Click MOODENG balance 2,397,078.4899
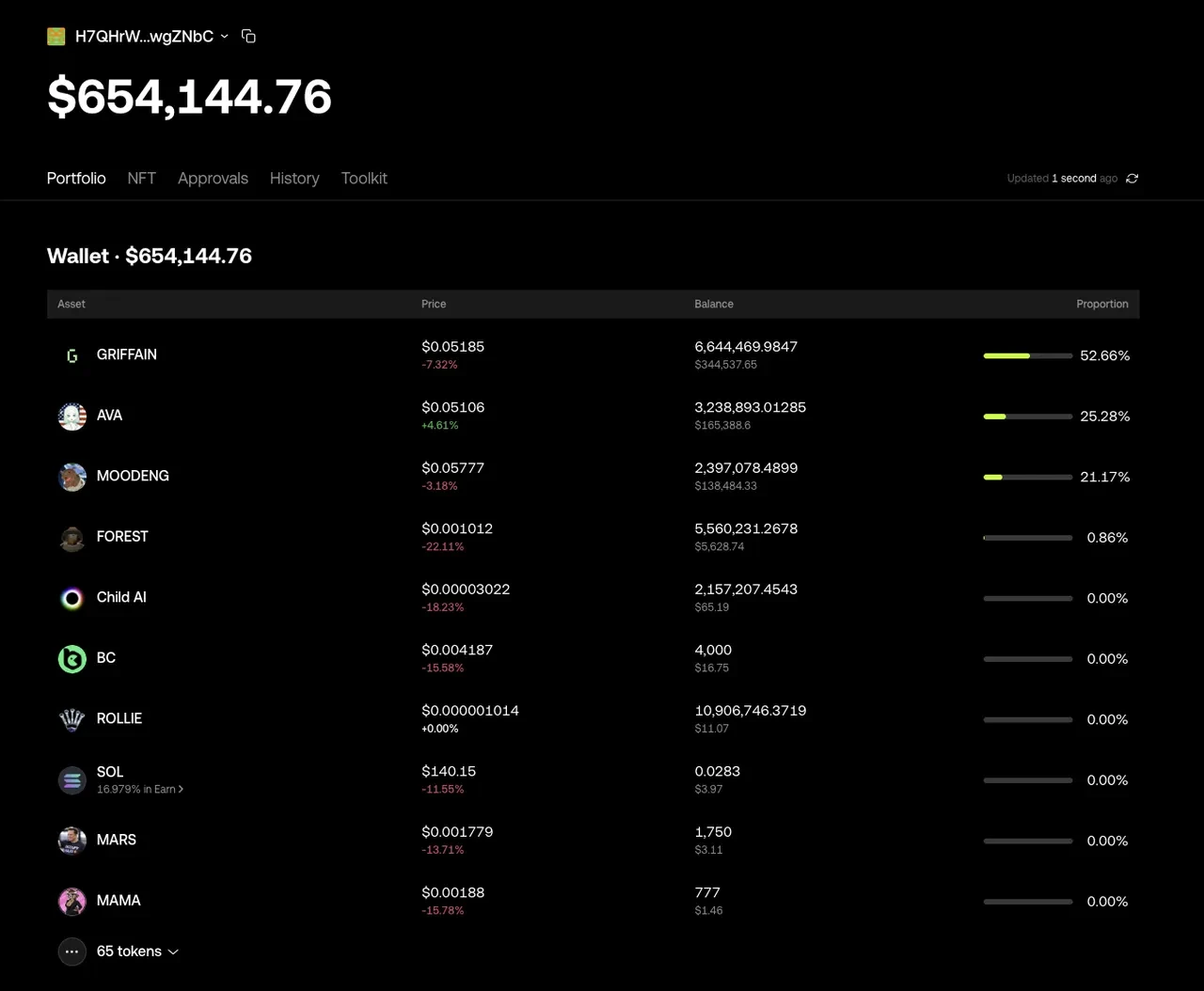 [746, 467]
